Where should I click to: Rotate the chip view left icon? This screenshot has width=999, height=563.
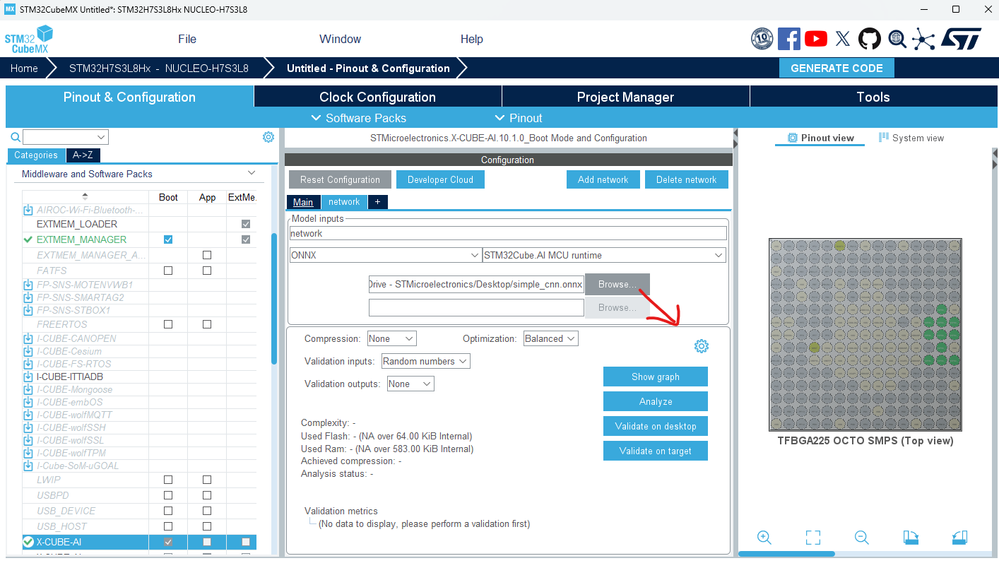(x=910, y=537)
